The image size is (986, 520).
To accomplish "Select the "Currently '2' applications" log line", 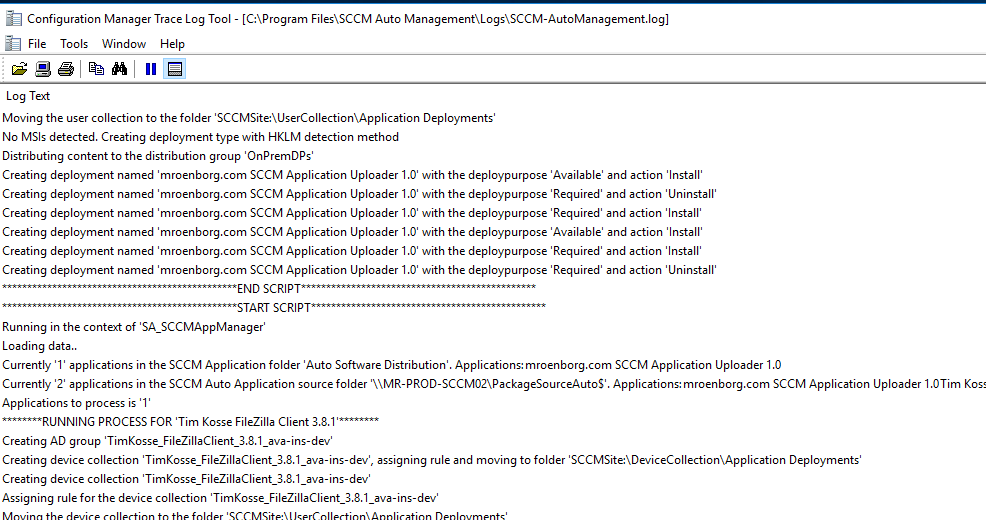I will (x=494, y=384).
